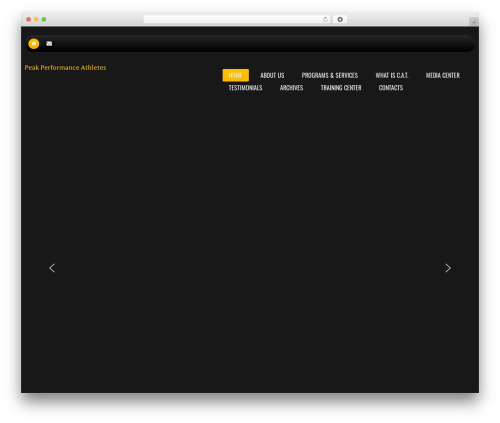Navigate to WHAT IS C.A.T.
500x423 pixels.
392,75
